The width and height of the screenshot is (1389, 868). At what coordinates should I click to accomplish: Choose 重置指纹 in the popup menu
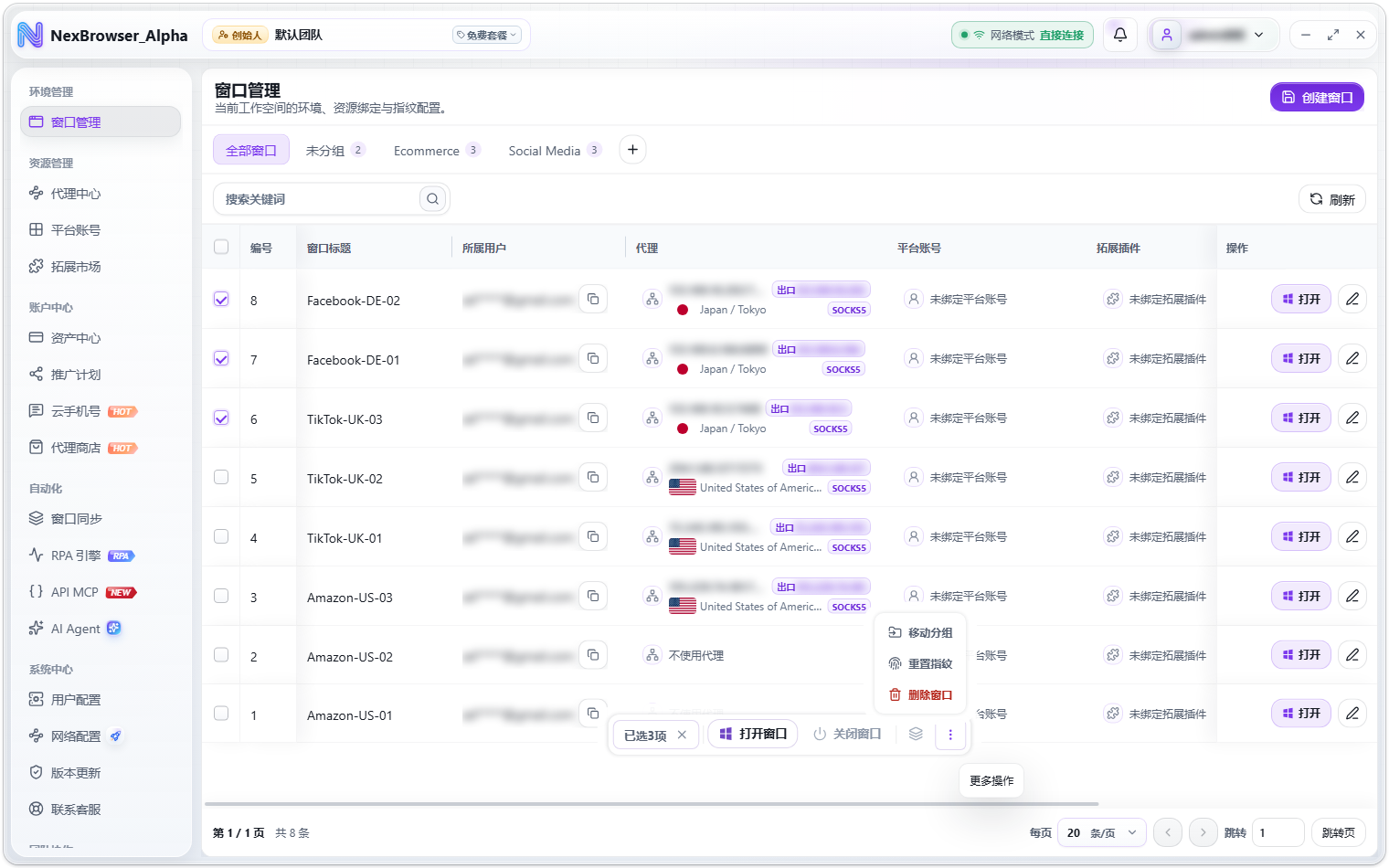click(921, 663)
